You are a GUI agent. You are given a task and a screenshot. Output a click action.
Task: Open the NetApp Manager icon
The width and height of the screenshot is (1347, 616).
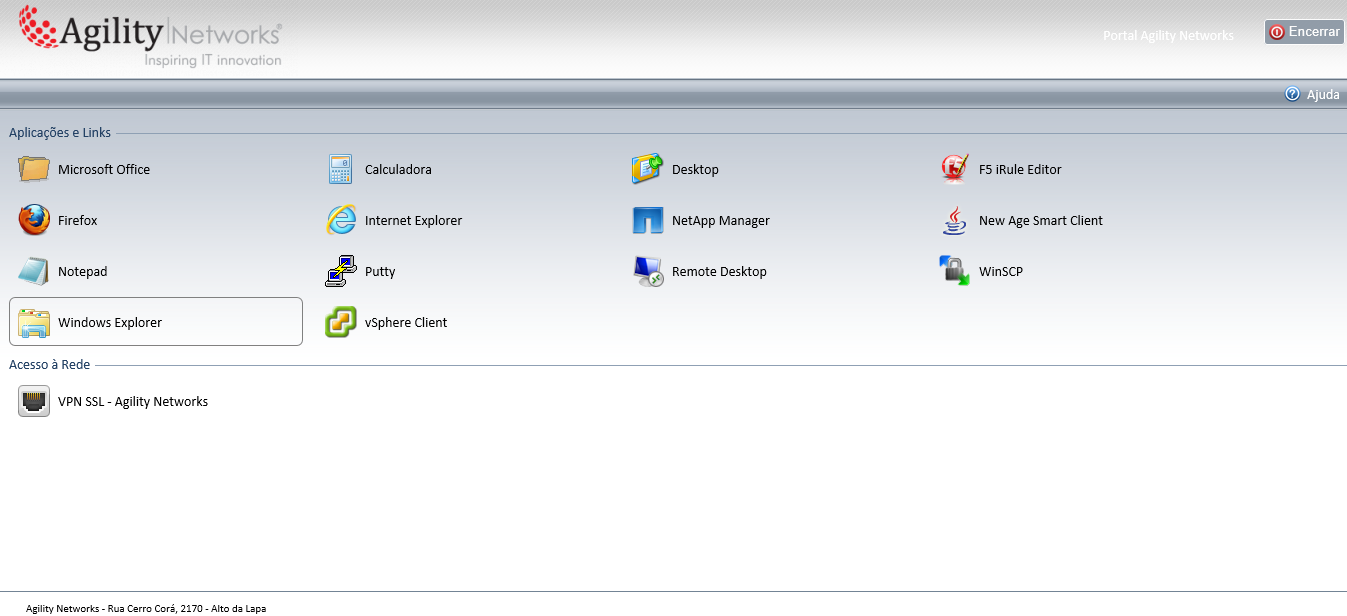(648, 220)
